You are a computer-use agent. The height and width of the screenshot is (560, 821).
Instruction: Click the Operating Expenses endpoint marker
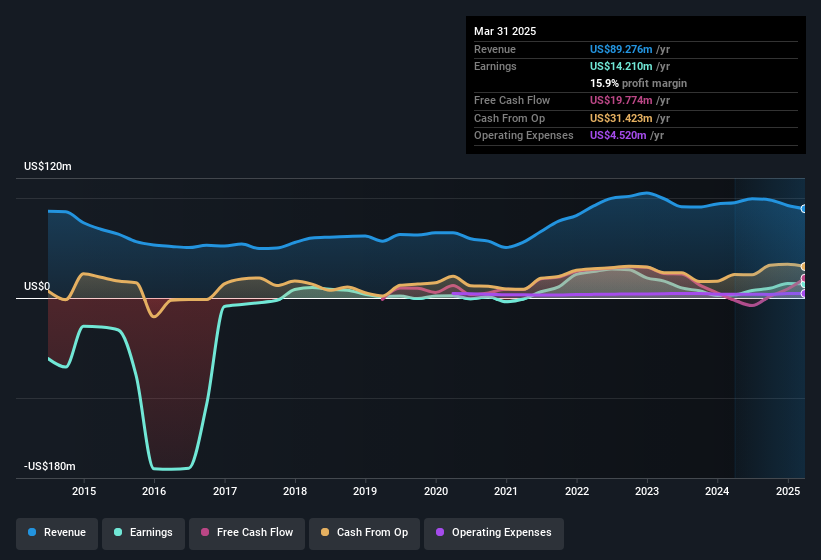pyautogui.click(x=804, y=294)
